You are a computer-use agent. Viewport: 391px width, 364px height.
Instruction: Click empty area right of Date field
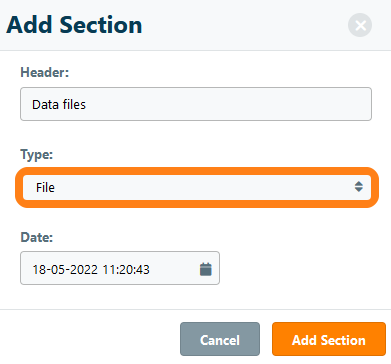(300, 268)
